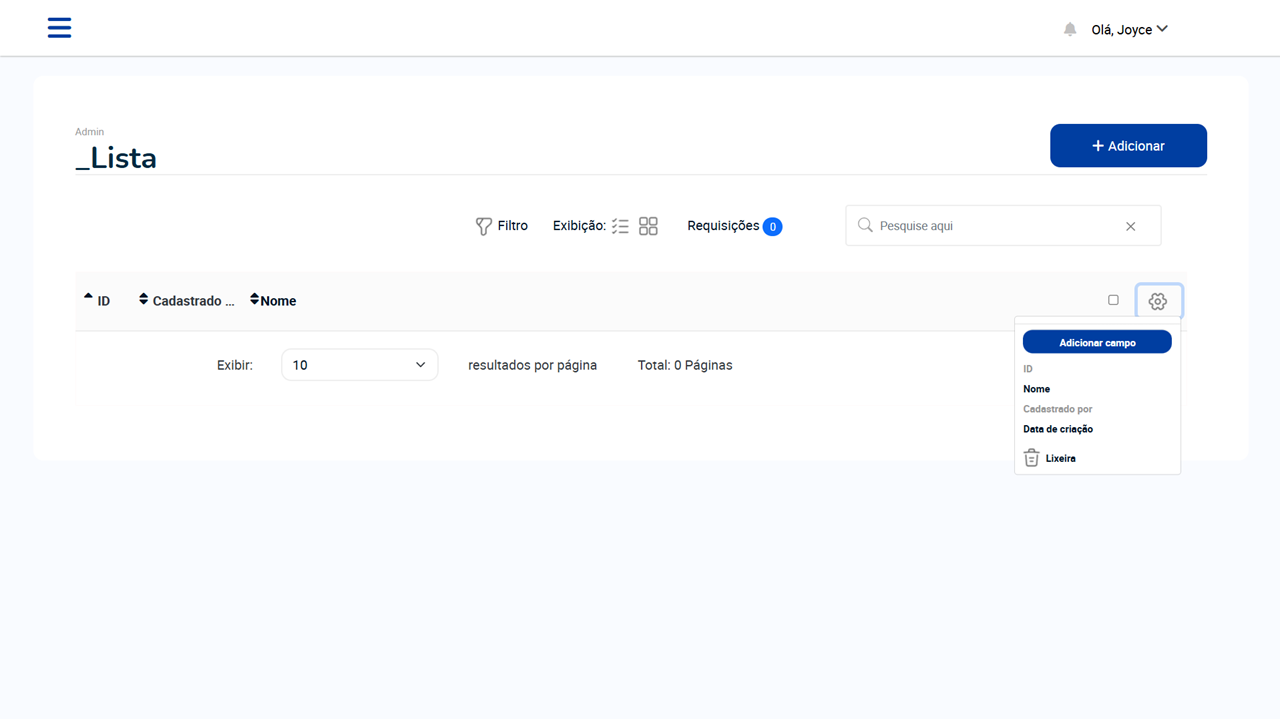Click the Admin breadcrumb label
Screen dimensions: 1280x720
click(x=89, y=132)
